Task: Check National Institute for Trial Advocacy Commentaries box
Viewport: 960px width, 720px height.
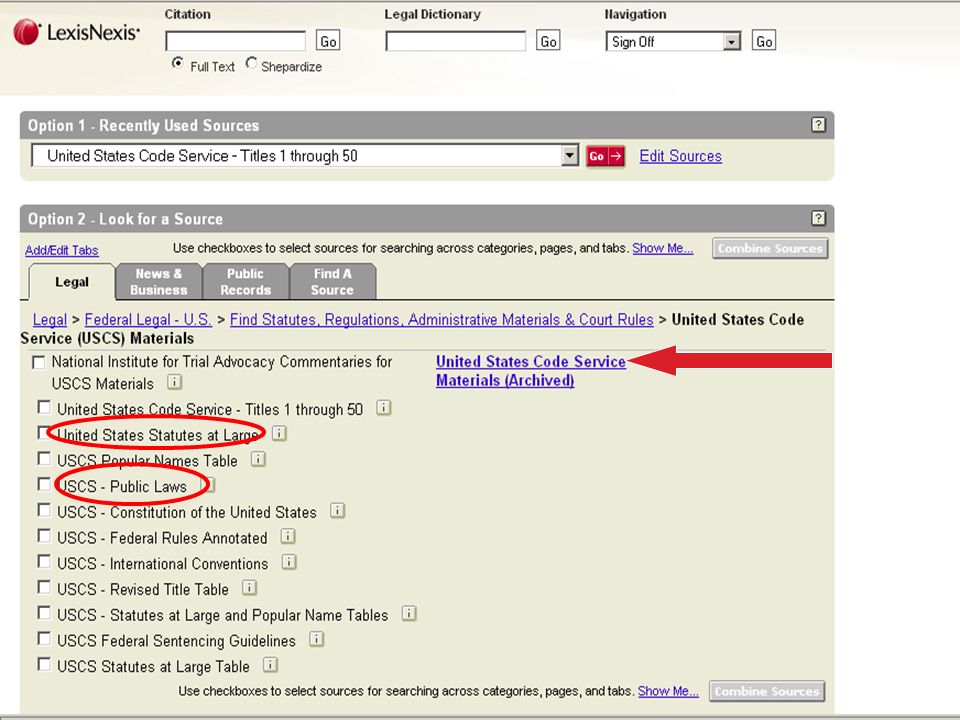Action: point(39,362)
